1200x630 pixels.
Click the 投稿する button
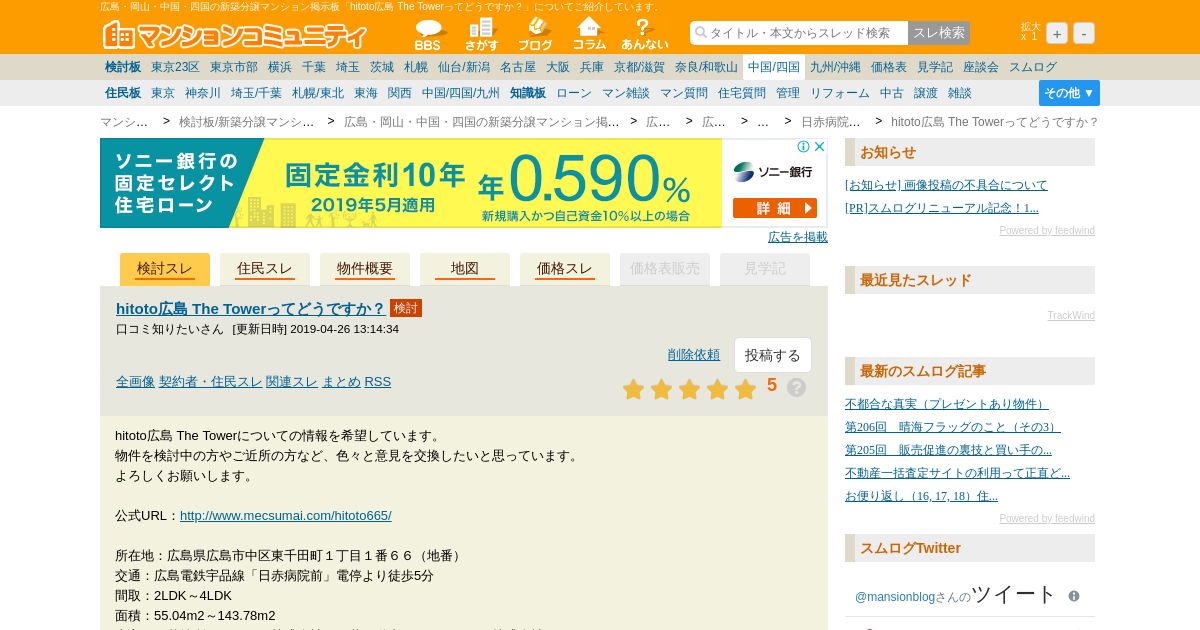pos(773,355)
